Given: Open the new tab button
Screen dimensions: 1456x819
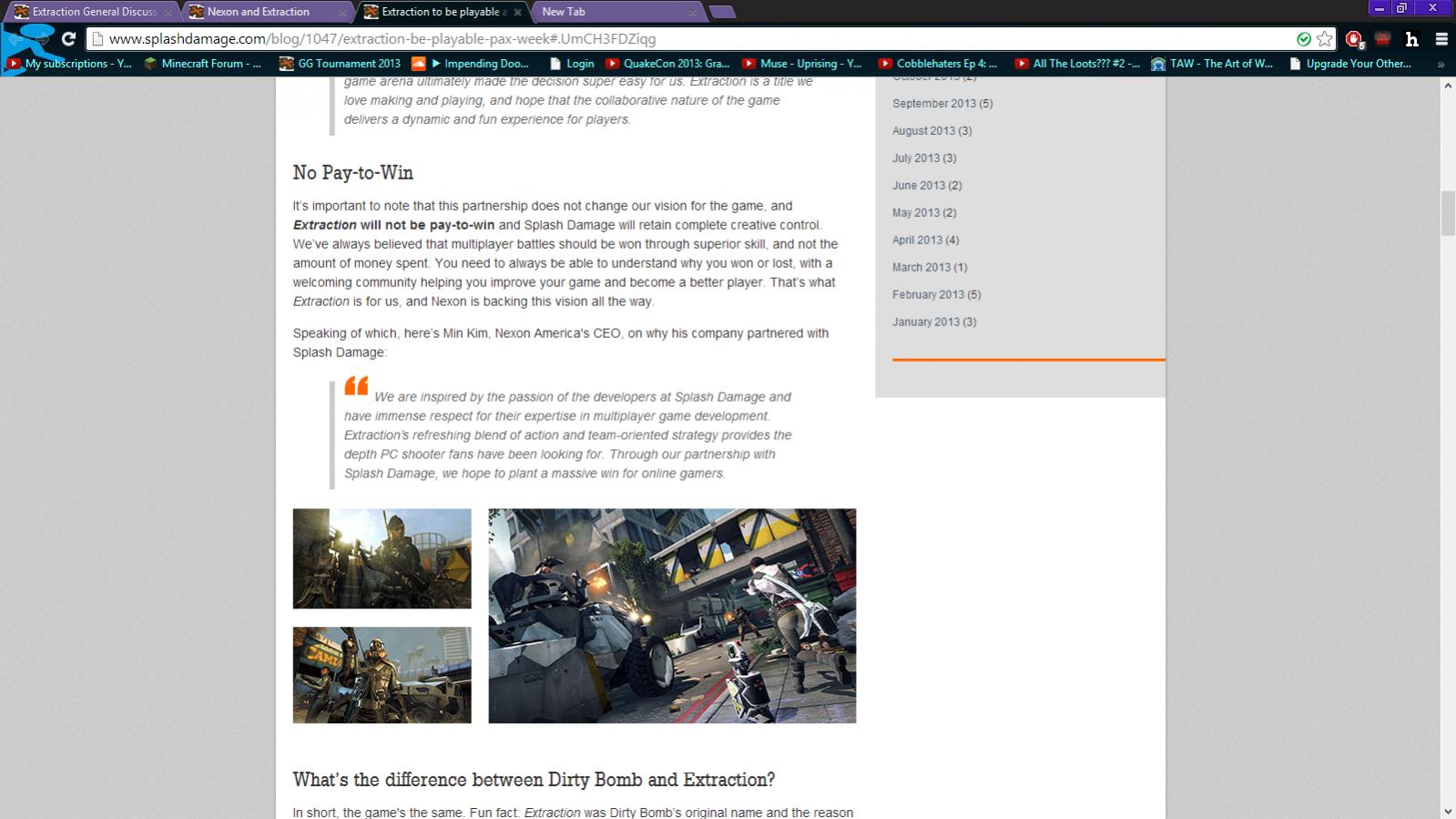Looking at the screenshot, I should pyautogui.click(x=721, y=12).
